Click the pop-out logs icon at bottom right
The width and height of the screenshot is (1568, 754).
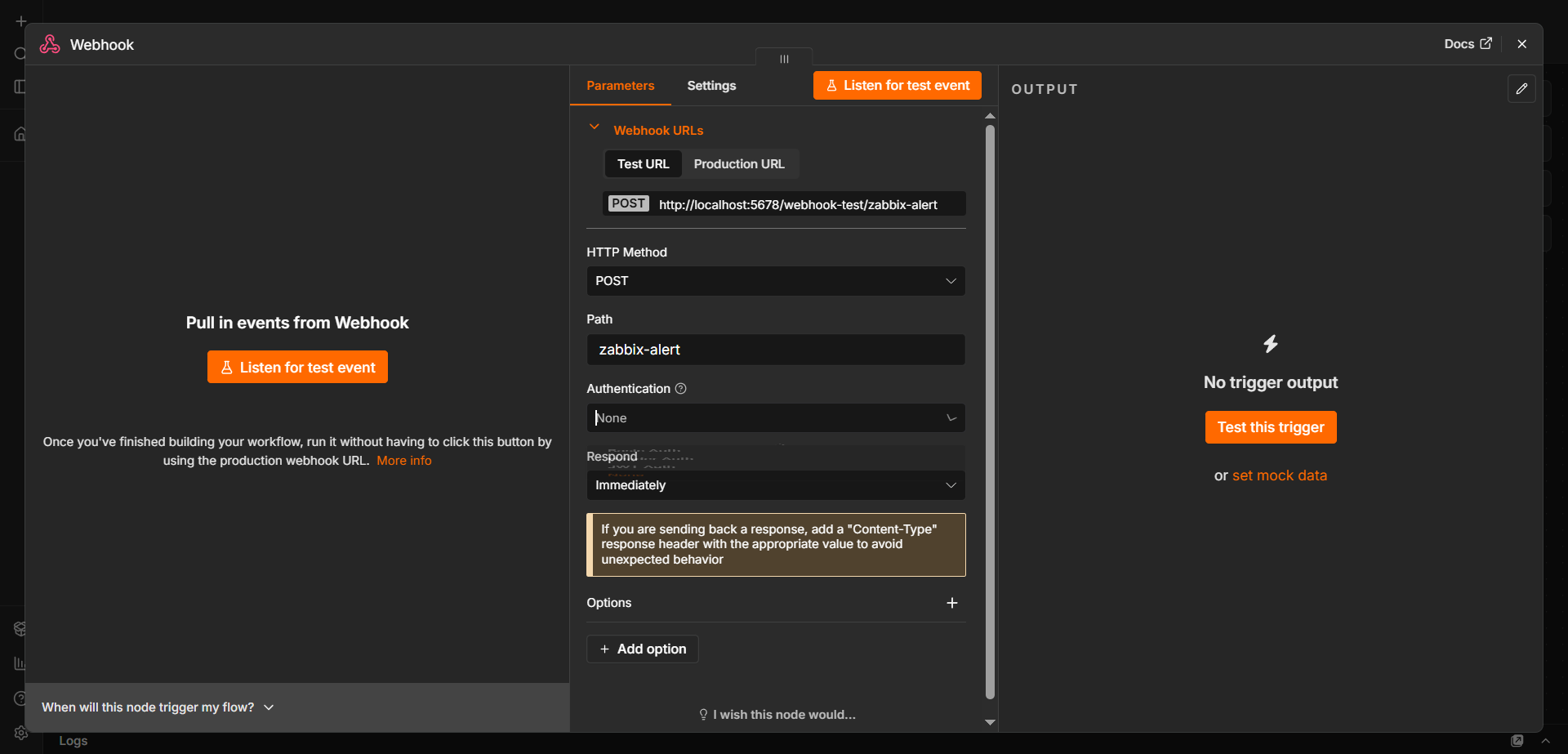(1517, 741)
